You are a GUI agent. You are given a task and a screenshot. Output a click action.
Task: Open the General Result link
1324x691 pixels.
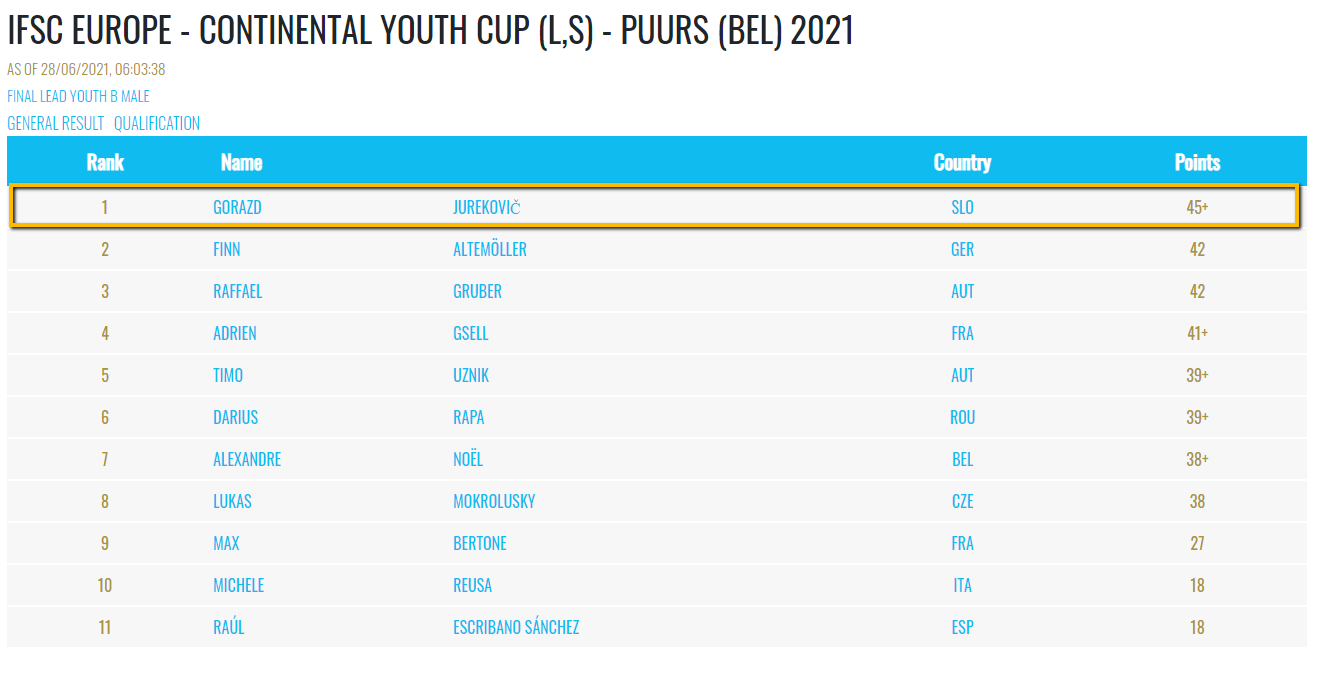point(55,123)
